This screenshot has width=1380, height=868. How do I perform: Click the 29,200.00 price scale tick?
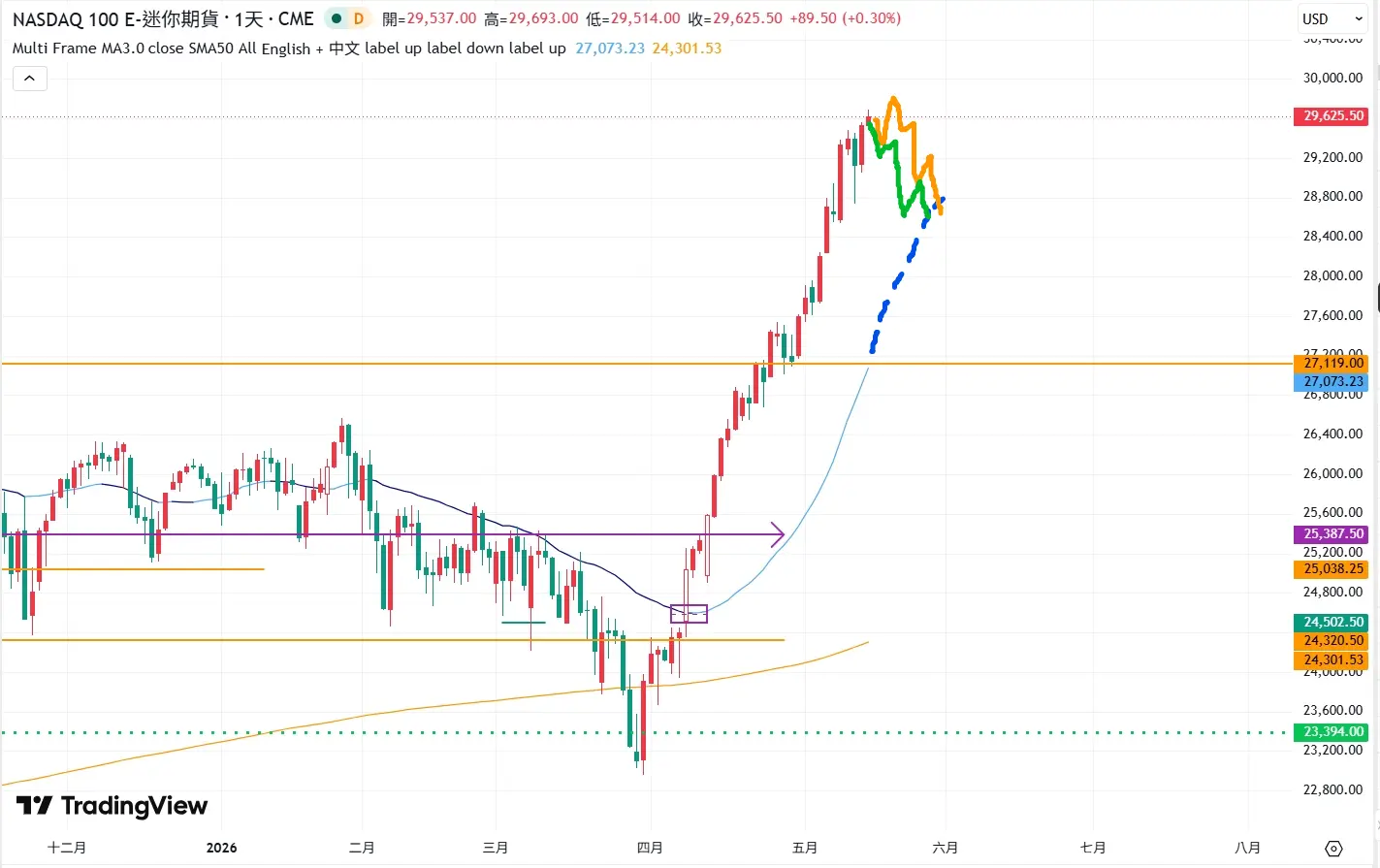pos(1332,157)
